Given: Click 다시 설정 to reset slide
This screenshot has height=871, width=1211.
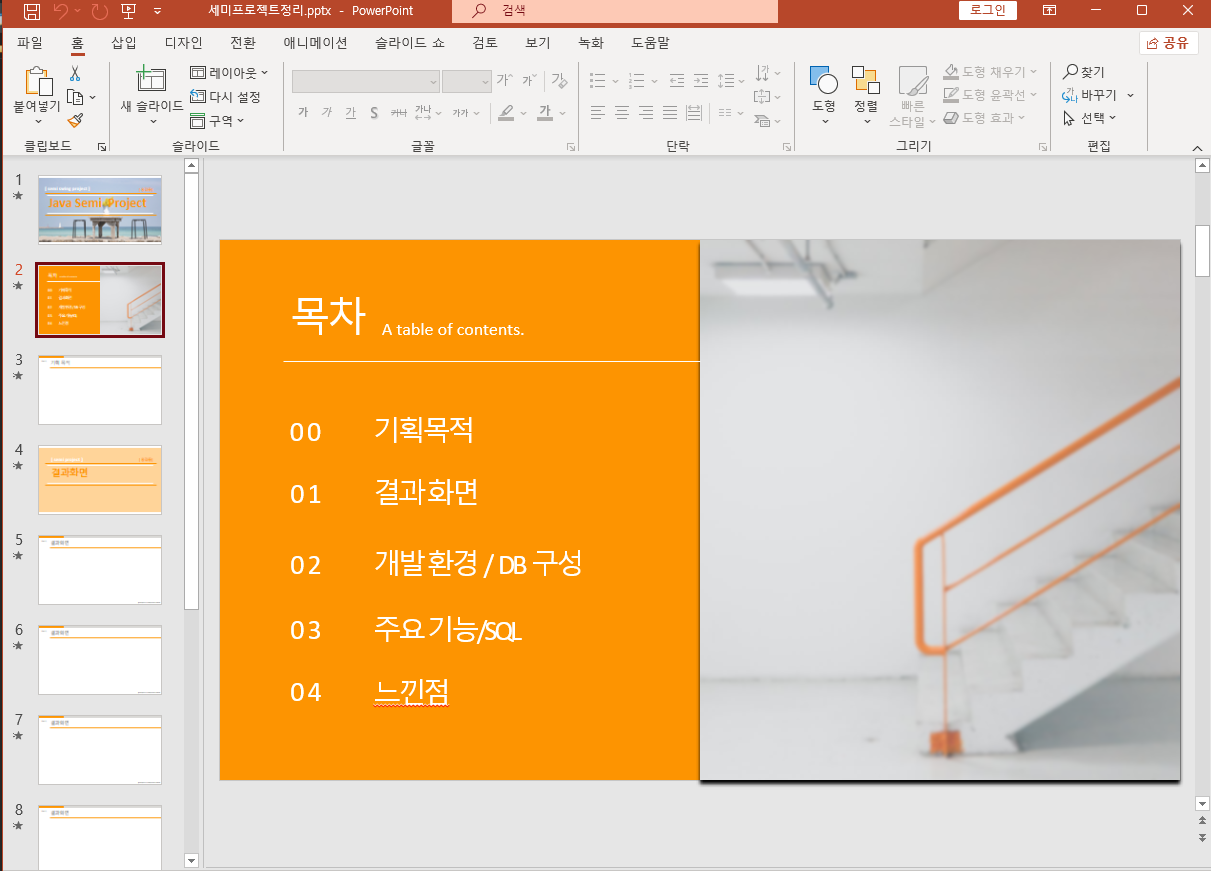Looking at the screenshot, I should tap(226, 97).
